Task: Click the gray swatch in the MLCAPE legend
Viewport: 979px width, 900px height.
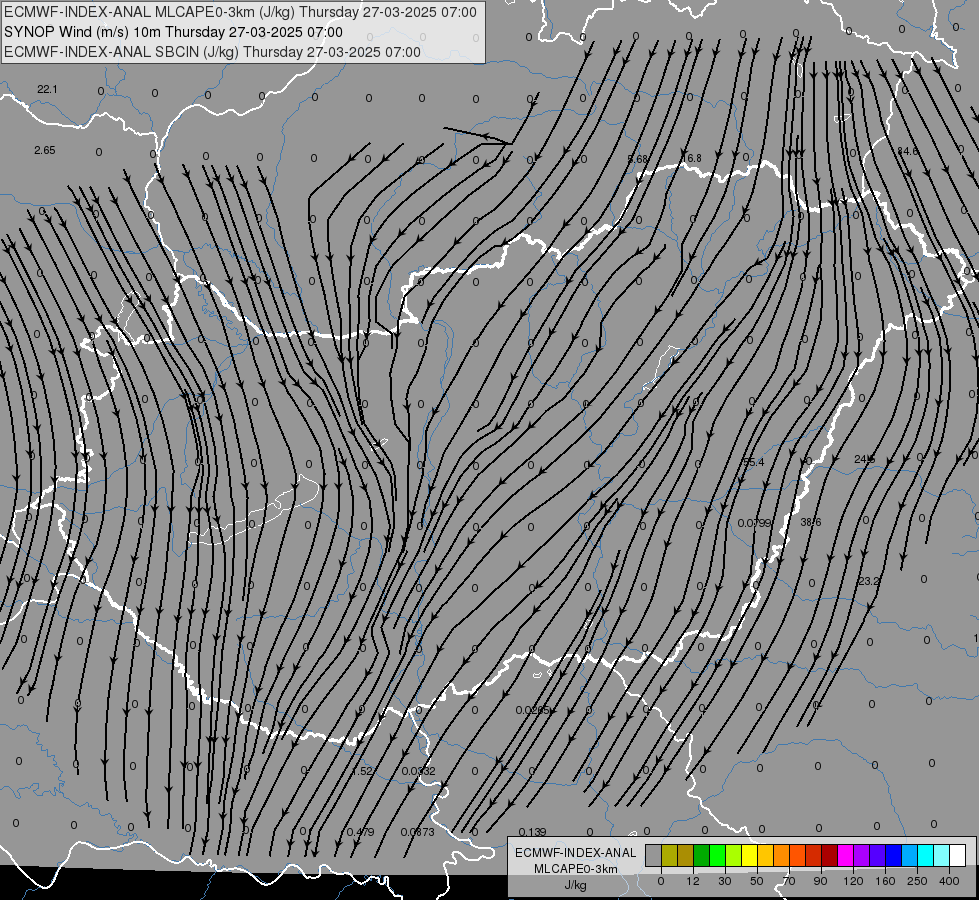Action: (x=654, y=855)
